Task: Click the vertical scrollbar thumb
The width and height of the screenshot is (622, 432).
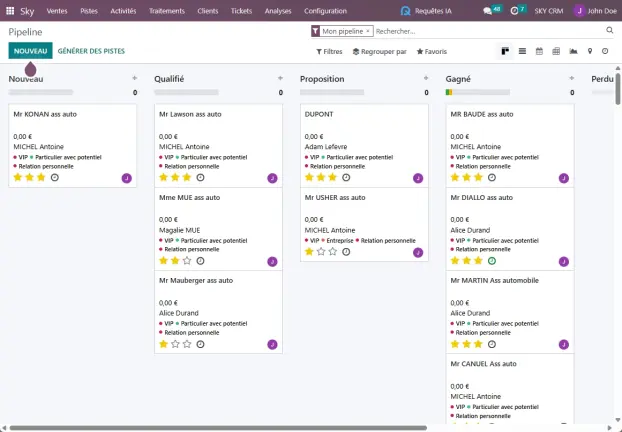Action: 618,88
